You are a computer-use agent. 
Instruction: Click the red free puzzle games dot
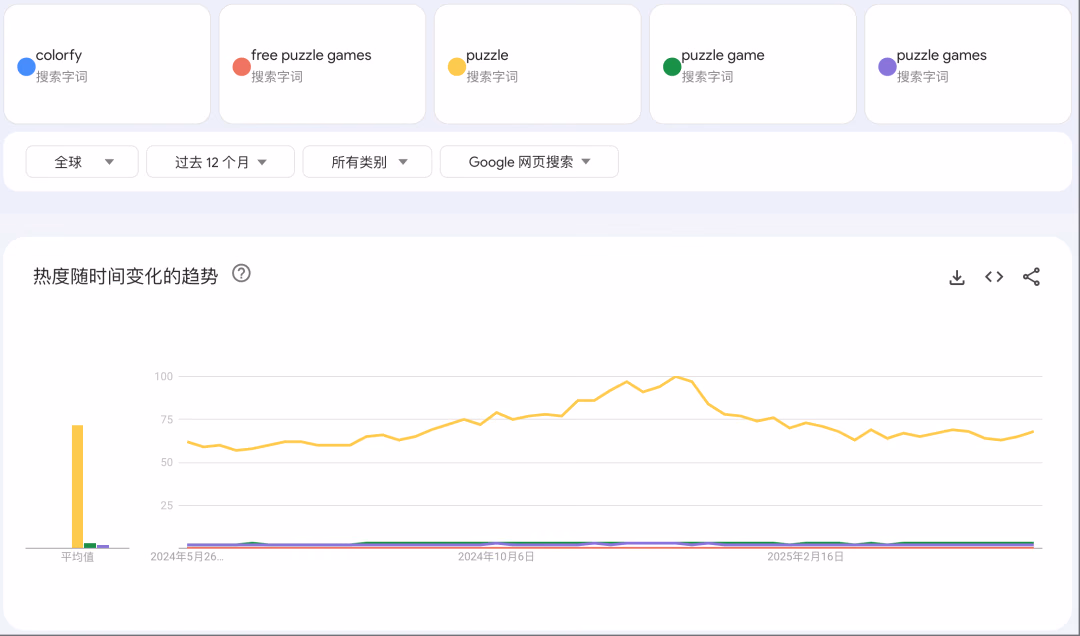(x=241, y=67)
